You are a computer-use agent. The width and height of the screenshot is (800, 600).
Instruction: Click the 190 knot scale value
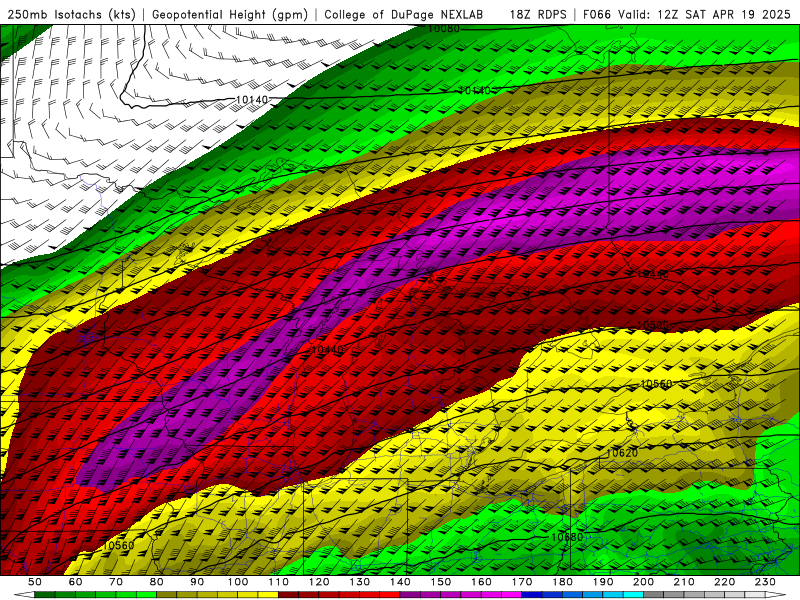(603, 582)
